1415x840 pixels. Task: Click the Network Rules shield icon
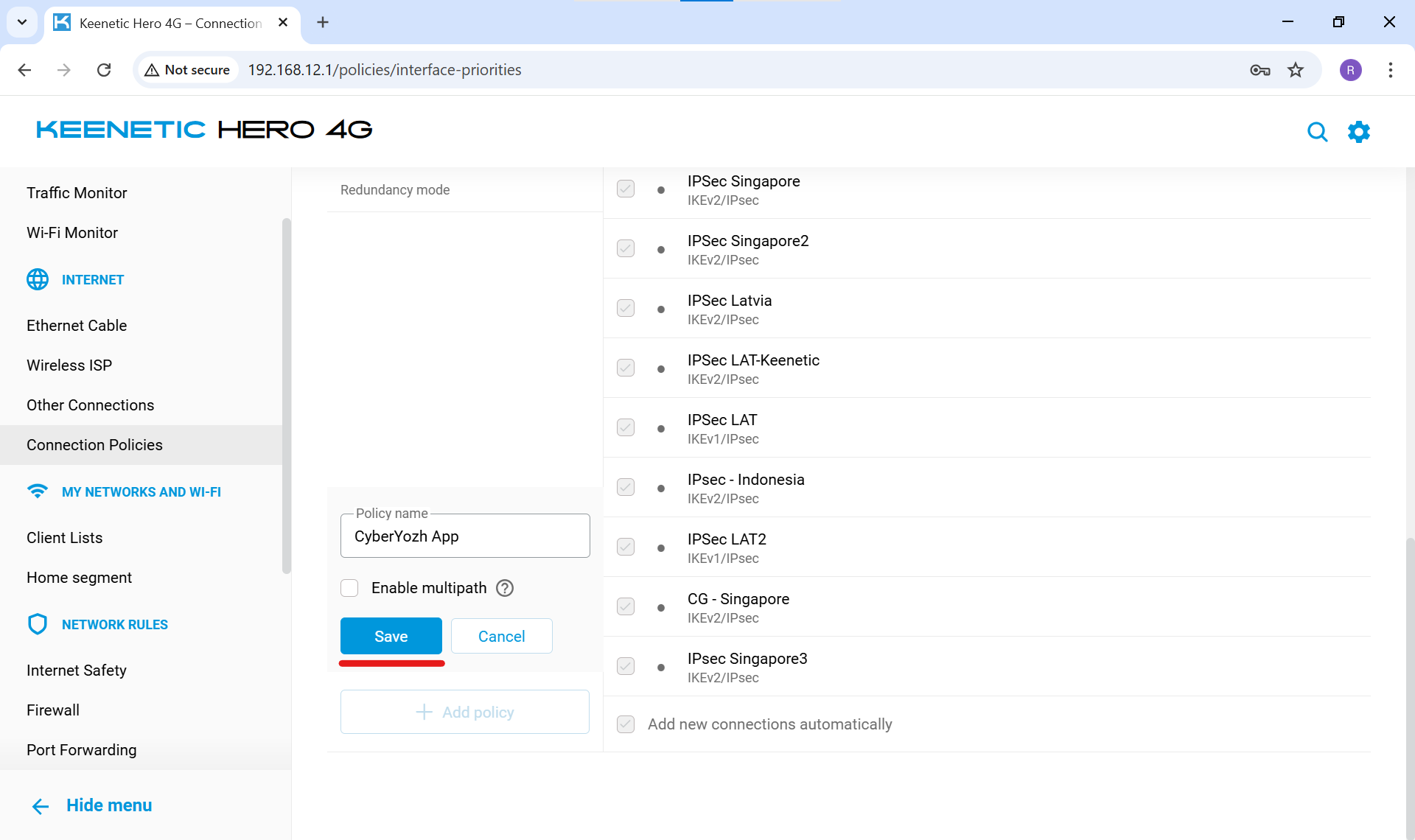[x=38, y=625]
